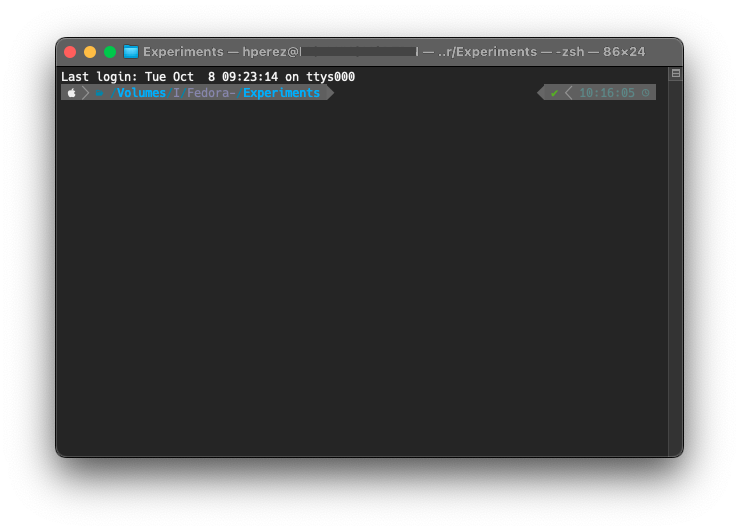This screenshot has height=531, width=739.
Task: Click the '-zsh — 86×24' title text
Action: pyautogui.click(x=600, y=52)
